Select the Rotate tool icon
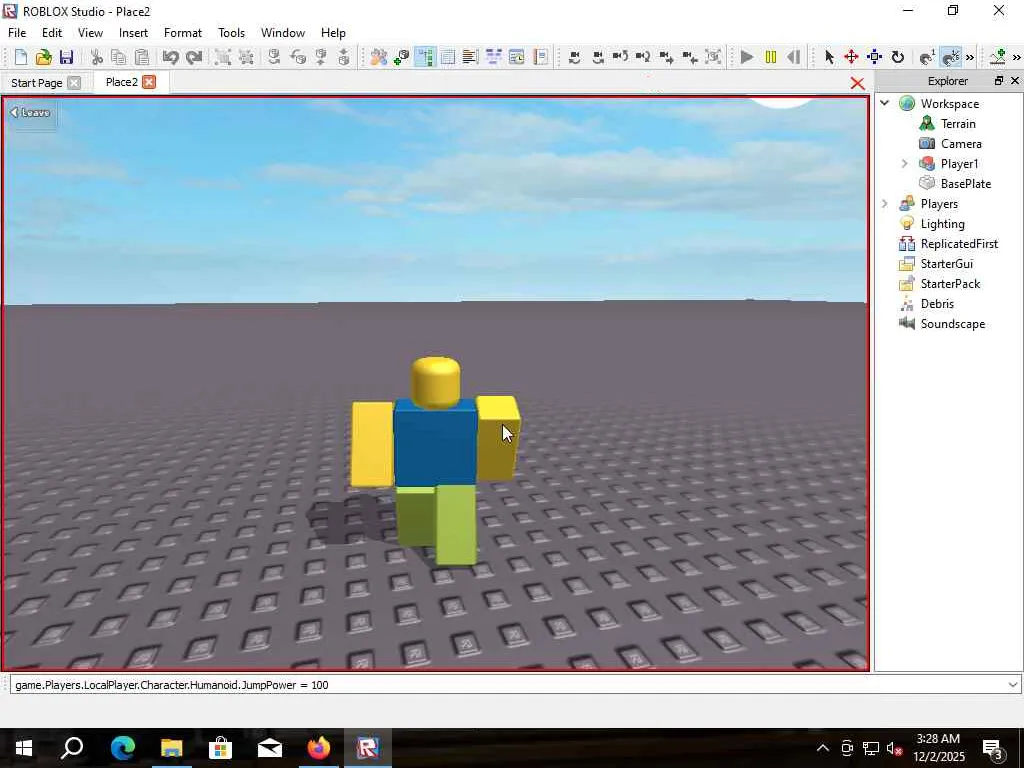This screenshot has height=768, width=1024. (898, 57)
